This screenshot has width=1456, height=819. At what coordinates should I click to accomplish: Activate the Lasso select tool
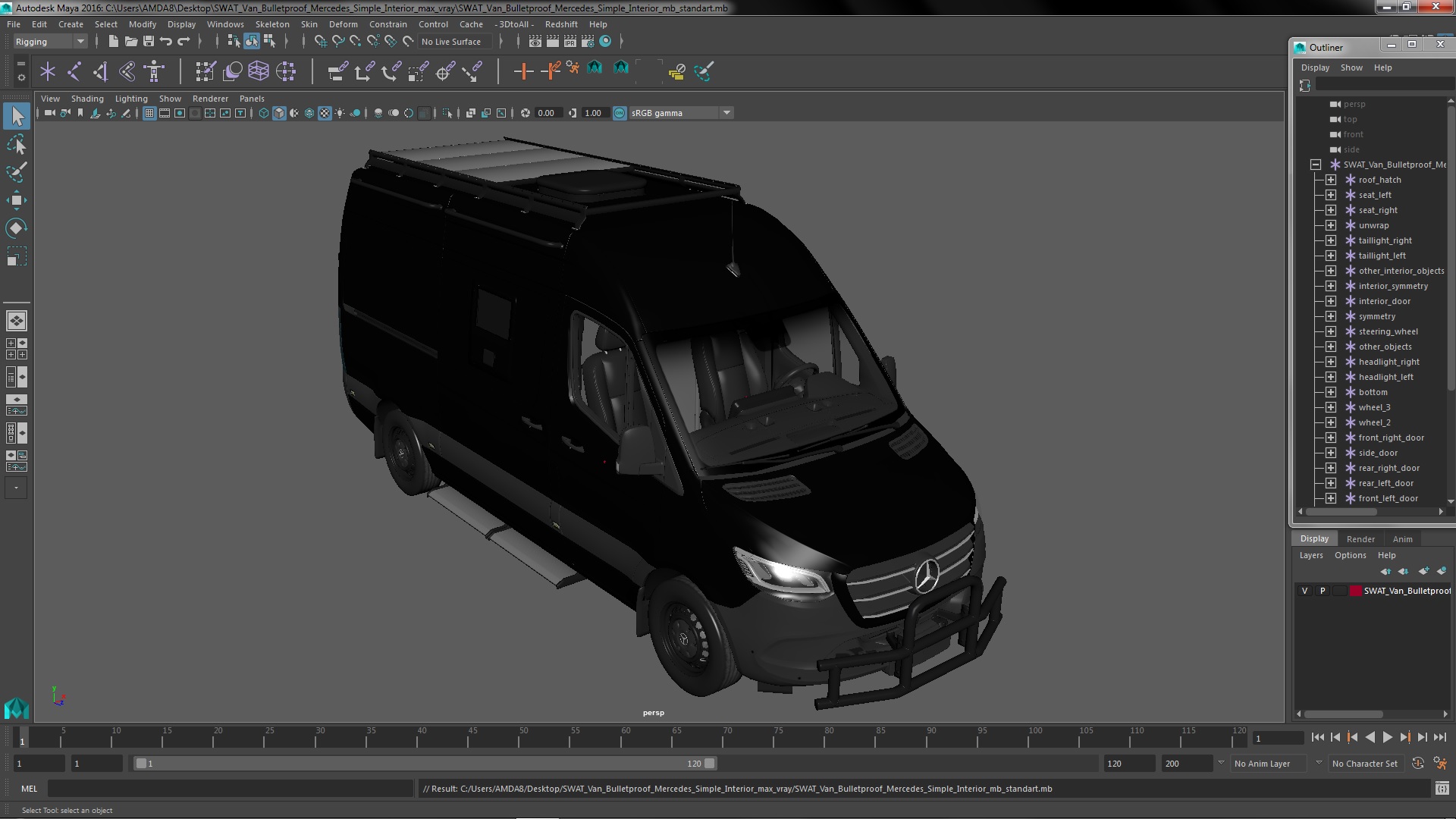[x=17, y=144]
